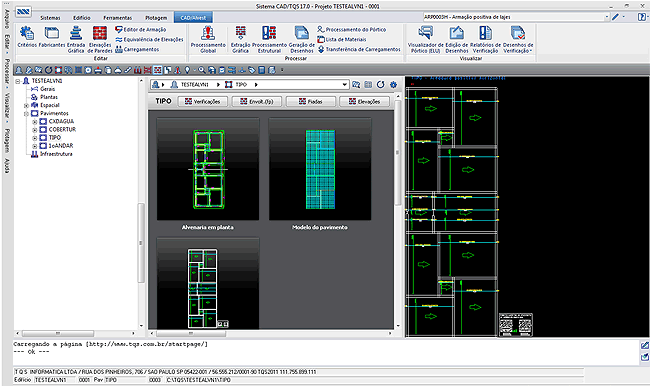The image size is (650, 386).
Task: Open the Desenhos de Verificação dropdown
Action: coord(518,39)
